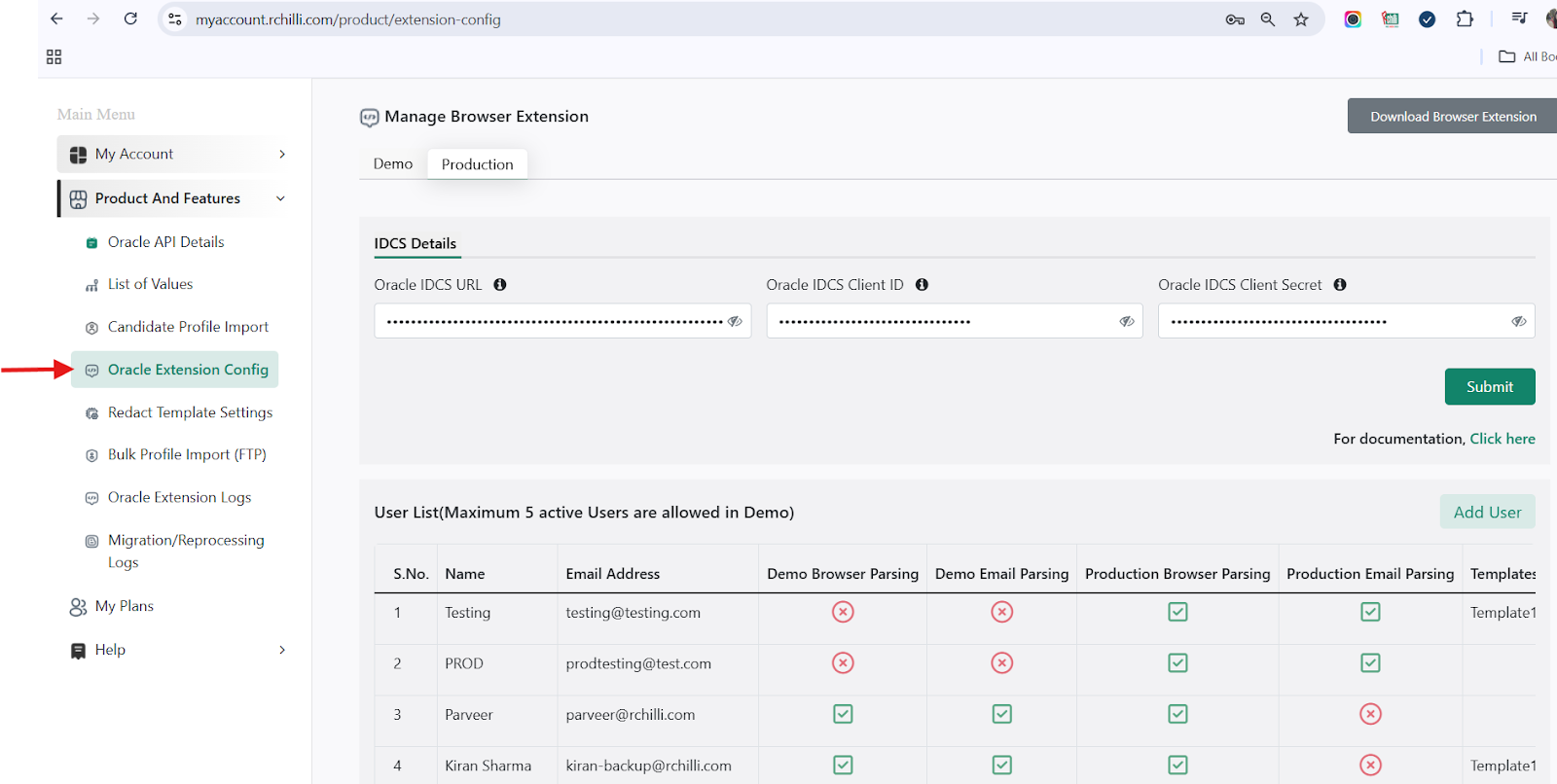The height and width of the screenshot is (784, 1557).
Task: Click the blue checkmark extension icon
Action: point(1428,19)
